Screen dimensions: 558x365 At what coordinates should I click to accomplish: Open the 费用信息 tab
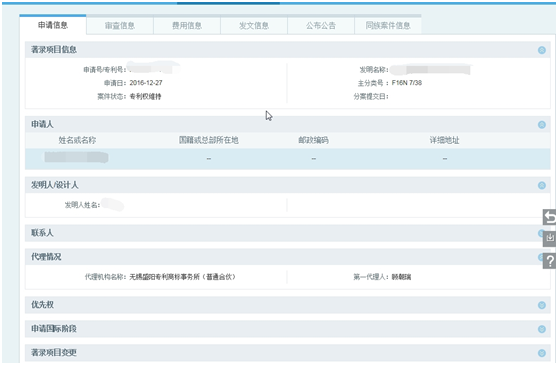click(x=187, y=26)
